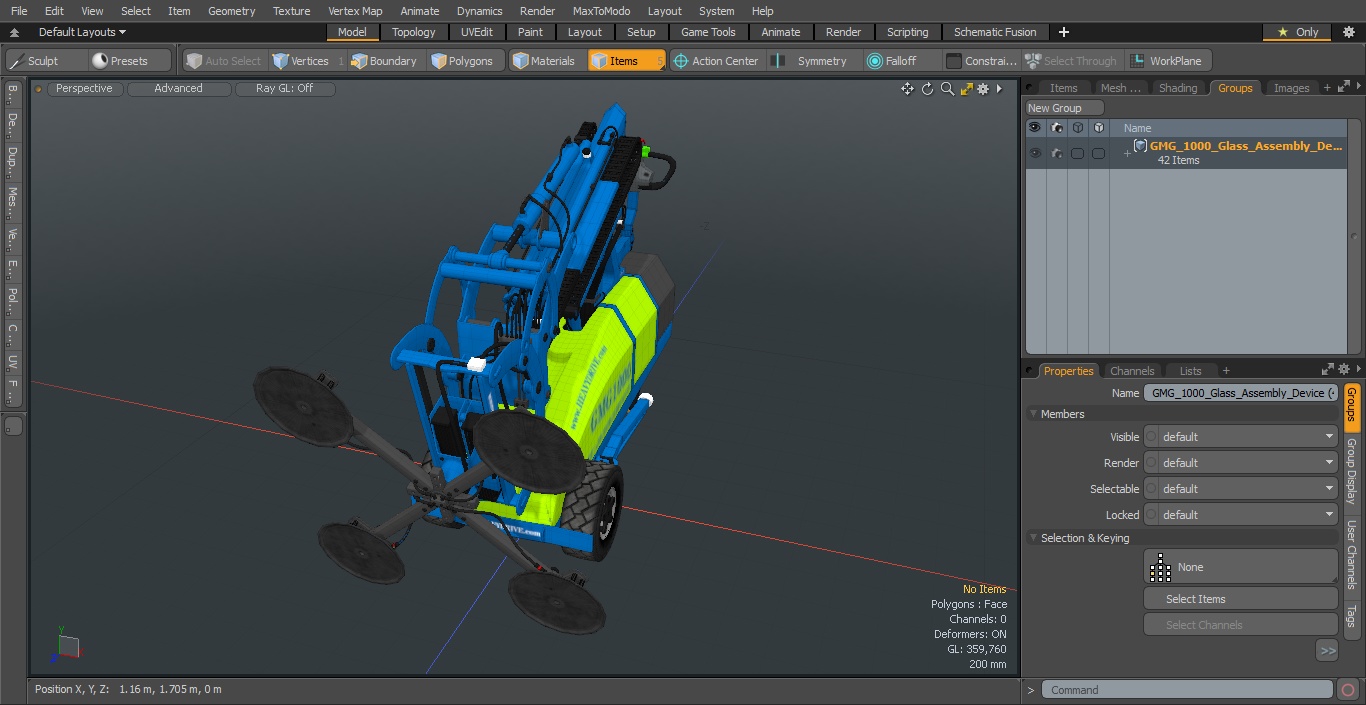Viewport: 1366px width, 705px height.
Task: Open the Geometry menu
Action: click(x=231, y=11)
